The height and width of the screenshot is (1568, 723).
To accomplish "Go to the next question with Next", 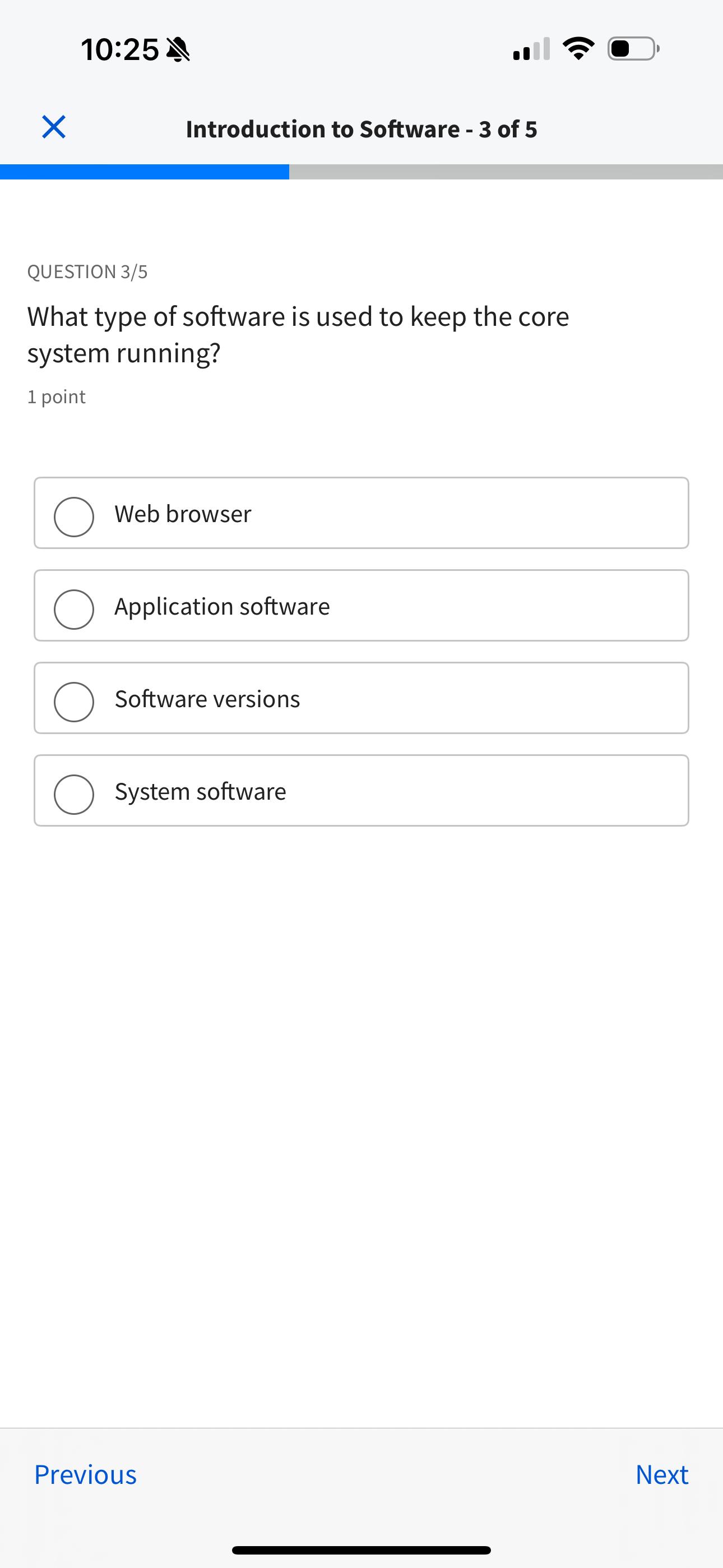I will click(x=661, y=1475).
